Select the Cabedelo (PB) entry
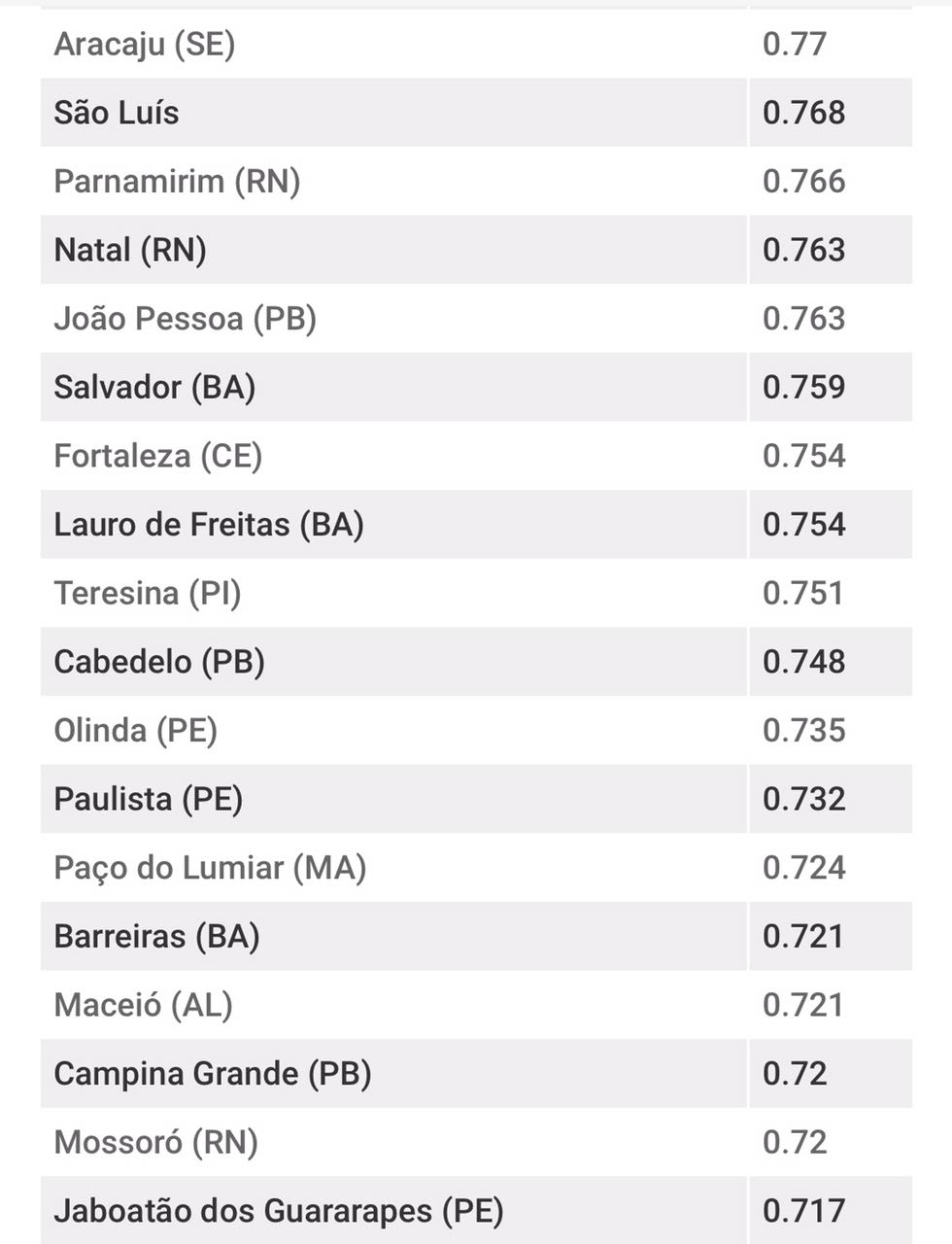This screenshot has height=1244, width=952. pos(159,662)
